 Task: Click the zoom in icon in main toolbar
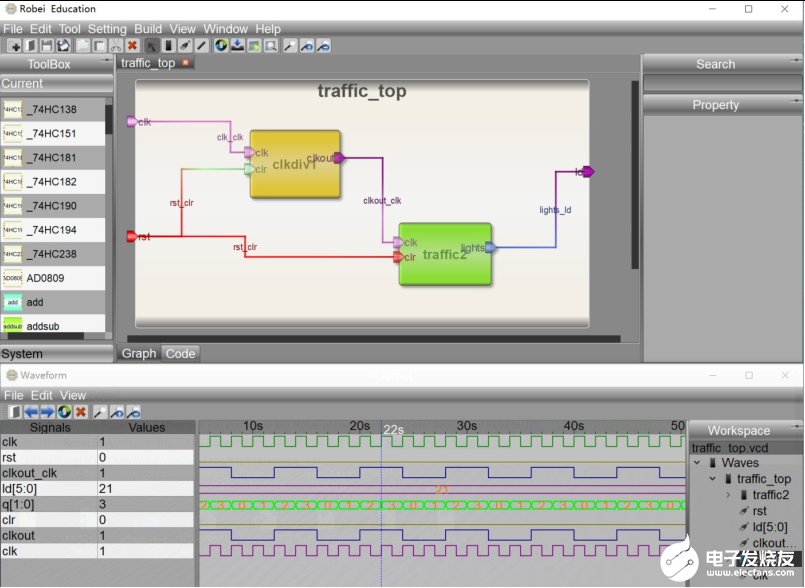coord(307,46)
